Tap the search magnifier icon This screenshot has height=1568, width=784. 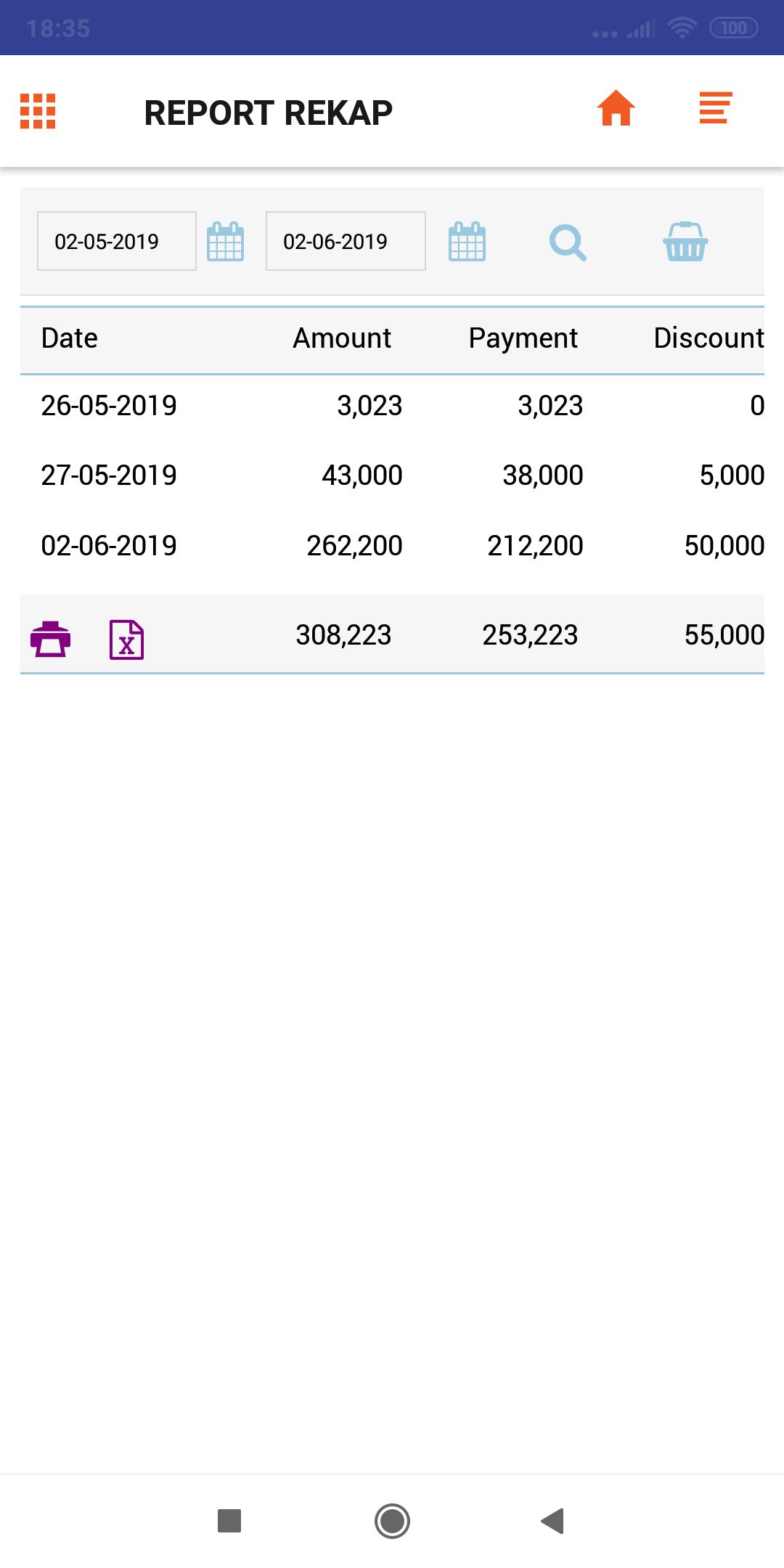(568, 242)
